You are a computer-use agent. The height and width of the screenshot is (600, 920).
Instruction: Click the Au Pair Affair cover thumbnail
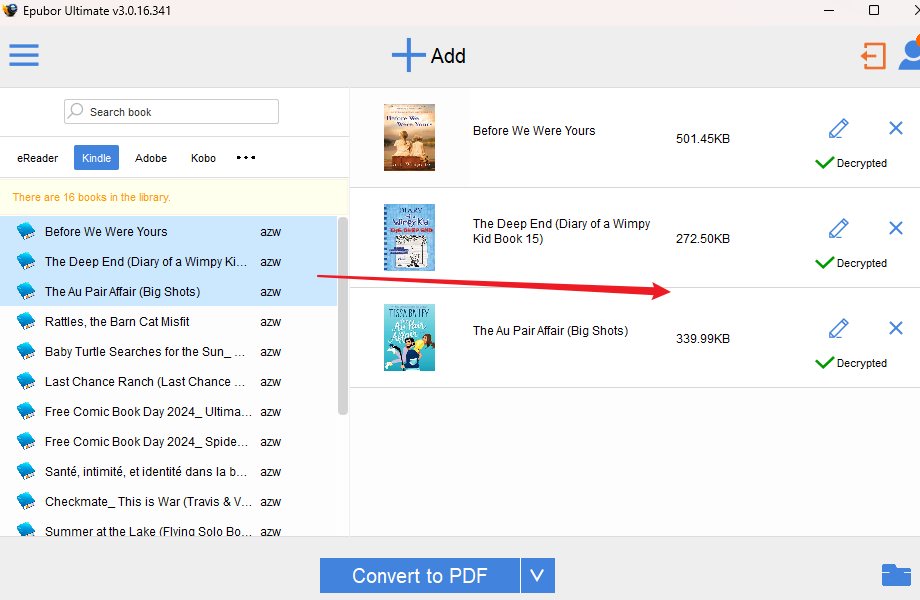(x=409, y=337)
